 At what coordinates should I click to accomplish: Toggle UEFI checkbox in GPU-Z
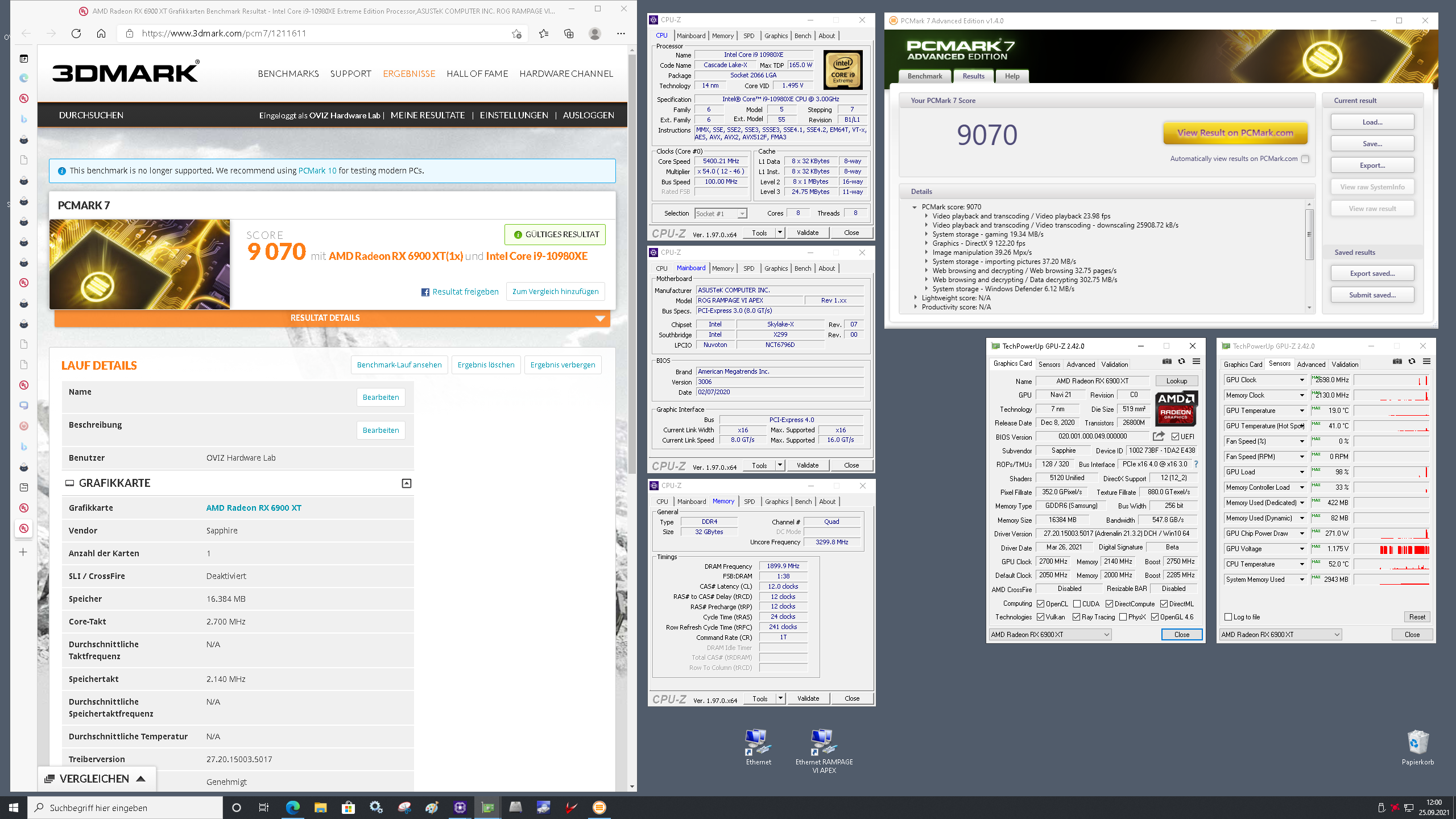(1175, 437)
